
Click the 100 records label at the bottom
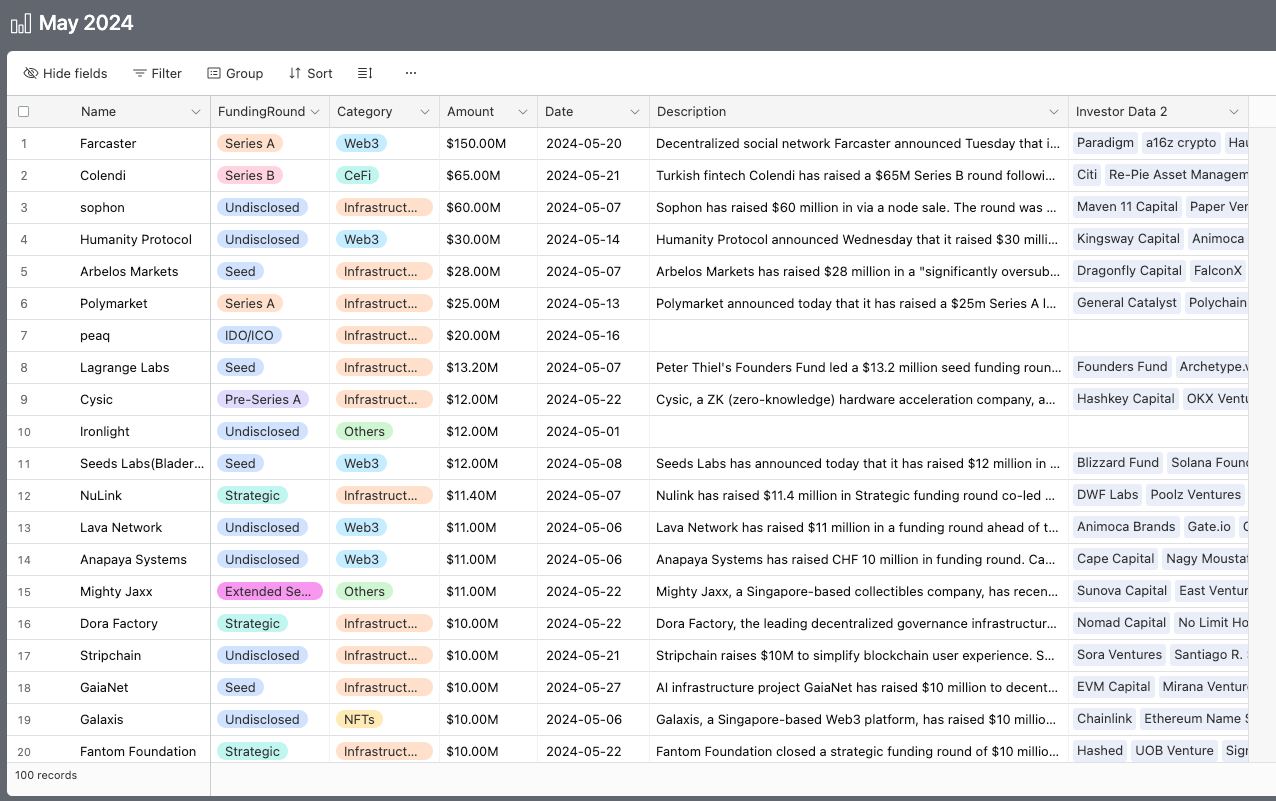coord(46,775)
